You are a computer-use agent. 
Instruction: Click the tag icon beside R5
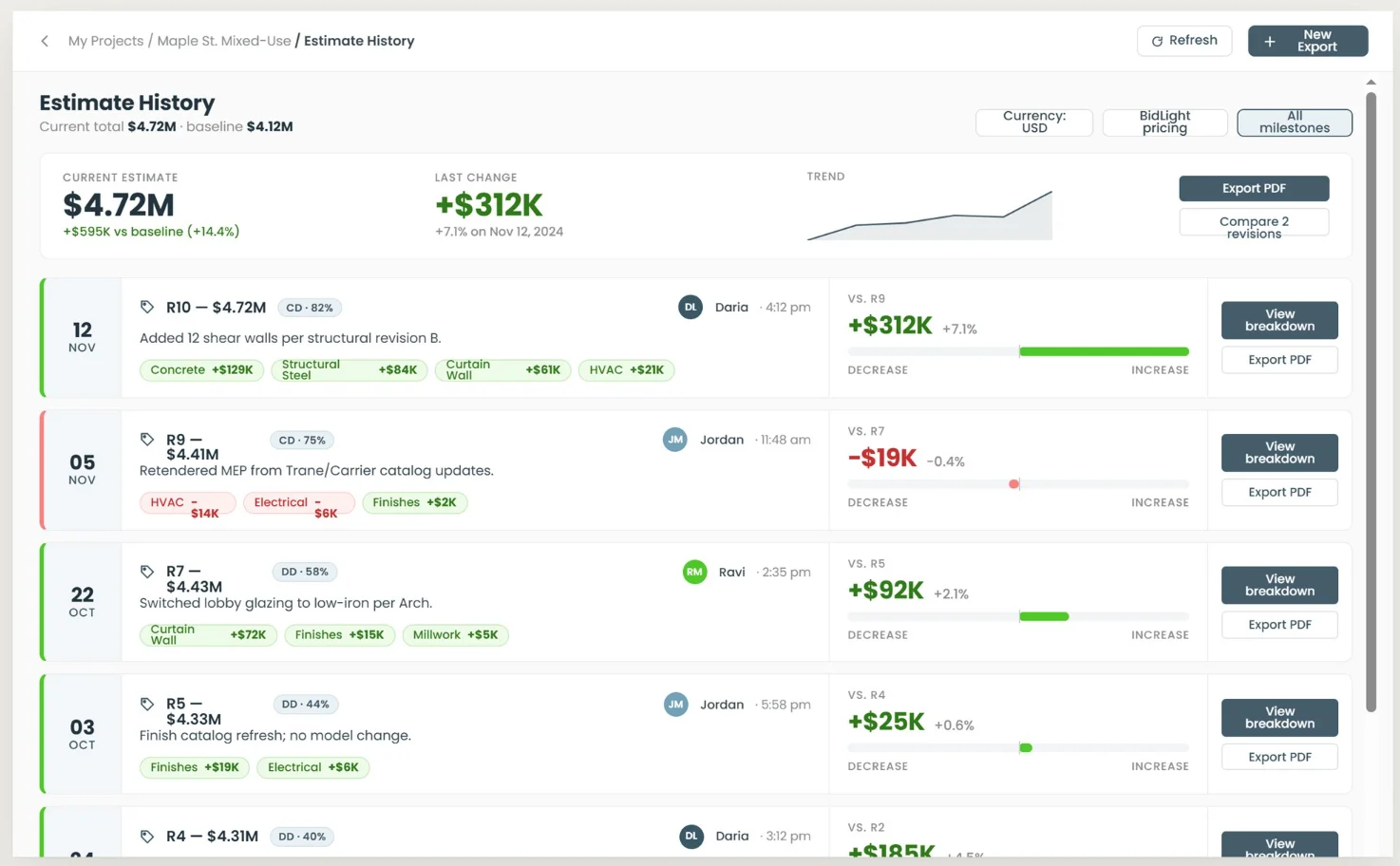tap(147, 704)
